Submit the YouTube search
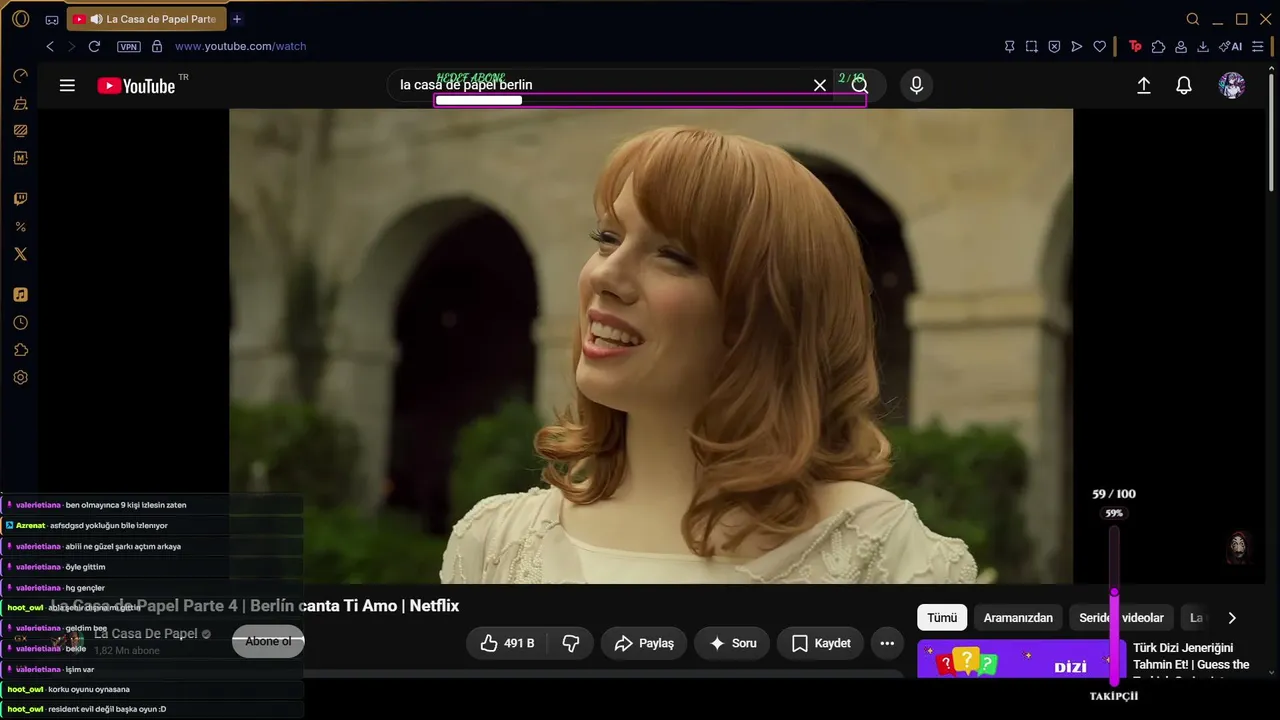The height and width of the screenshot is (720, 1280). [860, 85]
